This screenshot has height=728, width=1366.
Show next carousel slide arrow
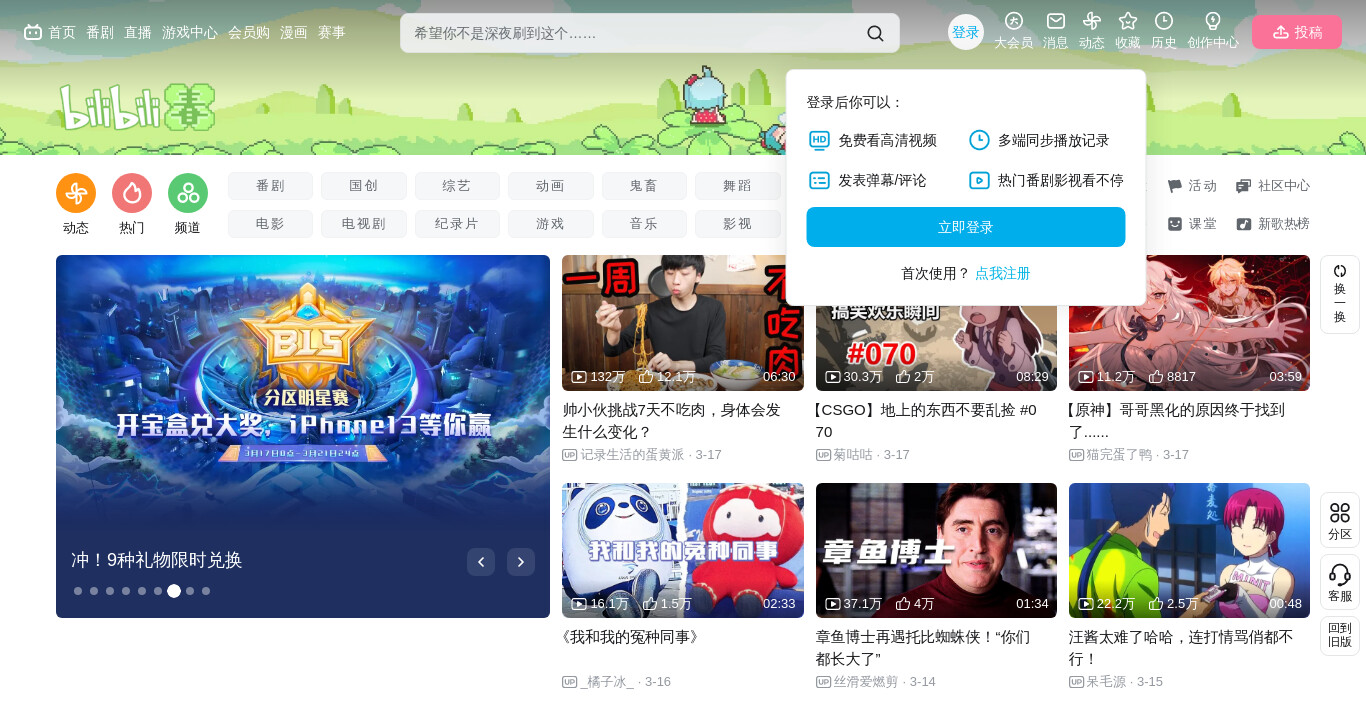(x=521, y=562)
